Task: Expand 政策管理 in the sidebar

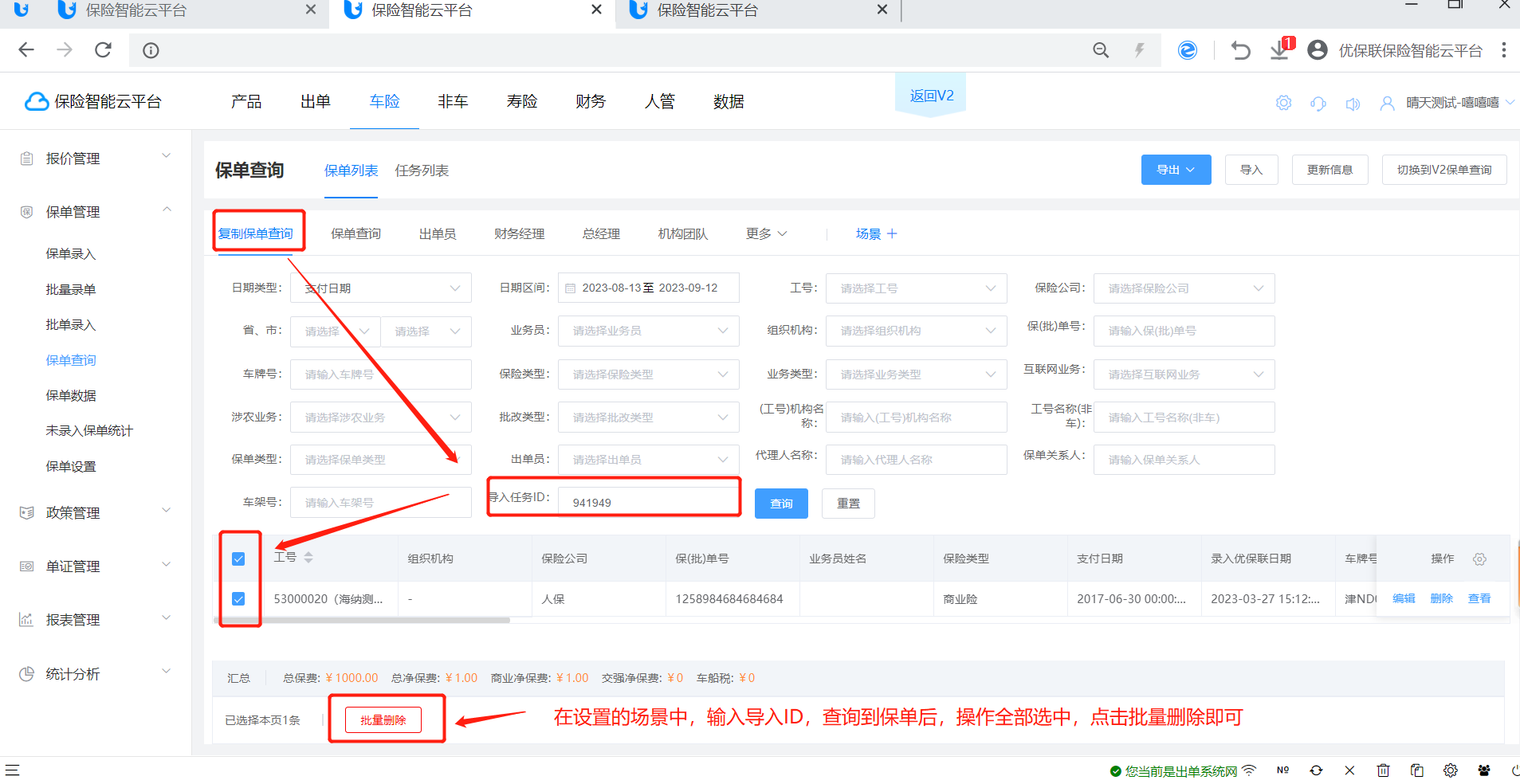Action: [96, 512]
